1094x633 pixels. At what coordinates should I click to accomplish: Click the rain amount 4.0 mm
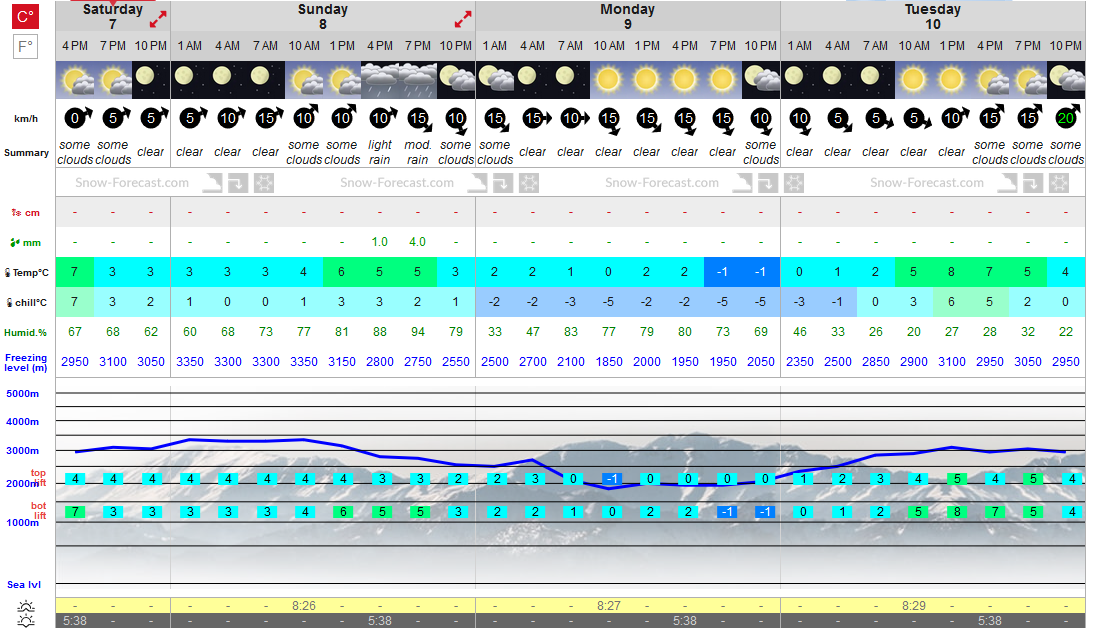coord(417,242)
